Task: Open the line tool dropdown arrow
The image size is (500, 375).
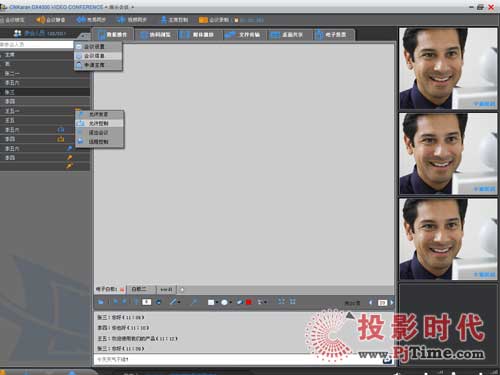Action: click(x=179, y=302)
